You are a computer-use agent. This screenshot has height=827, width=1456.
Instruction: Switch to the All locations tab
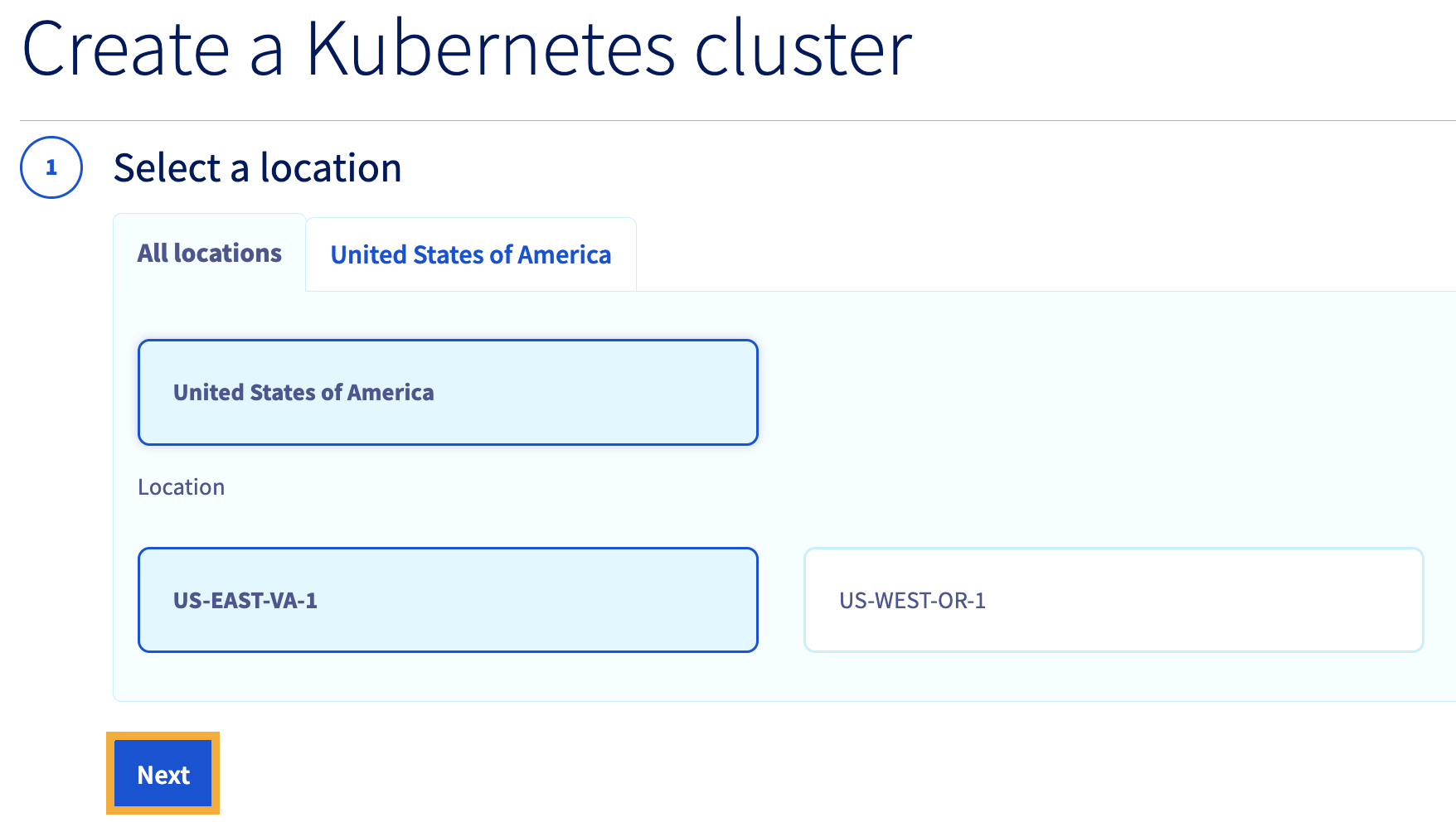pyautogui.click(x=210, y=253)
